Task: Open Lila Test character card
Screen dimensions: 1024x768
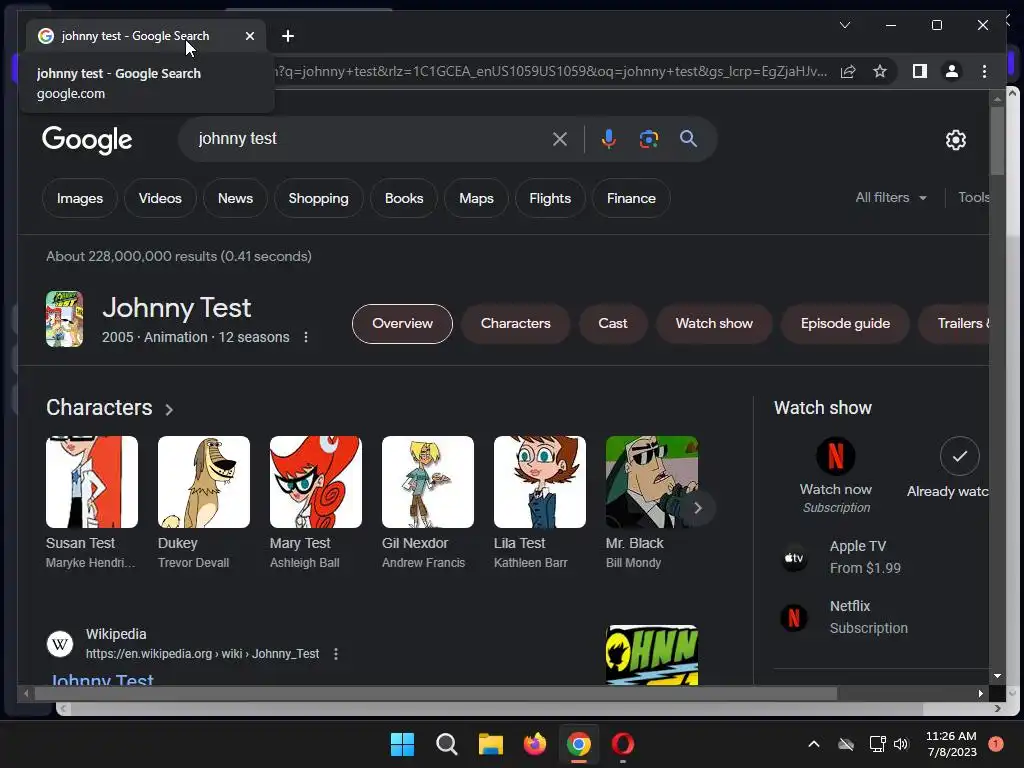Action: (x=539, y=503)
